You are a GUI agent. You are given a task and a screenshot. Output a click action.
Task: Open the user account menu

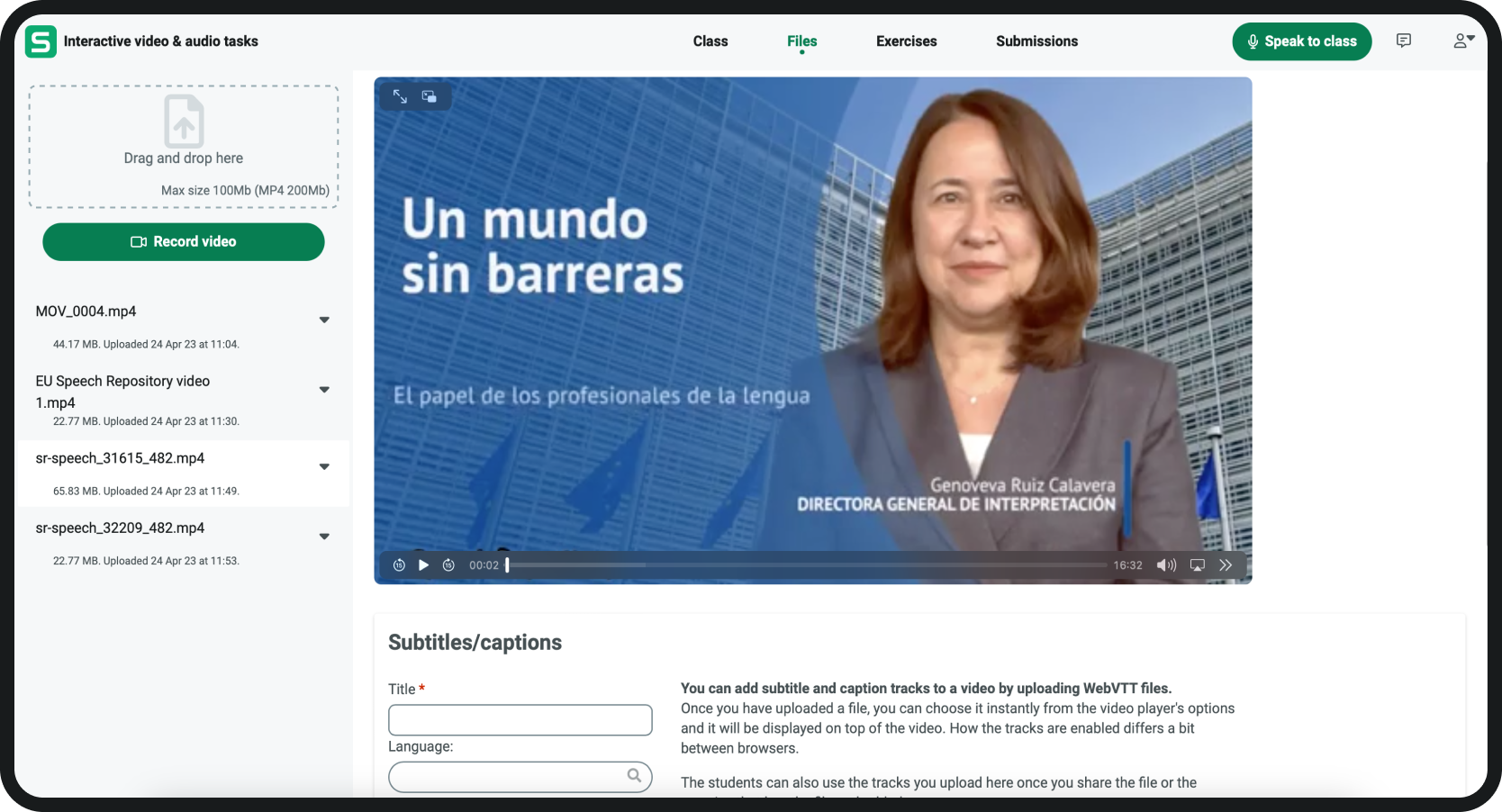[1463, 41]
